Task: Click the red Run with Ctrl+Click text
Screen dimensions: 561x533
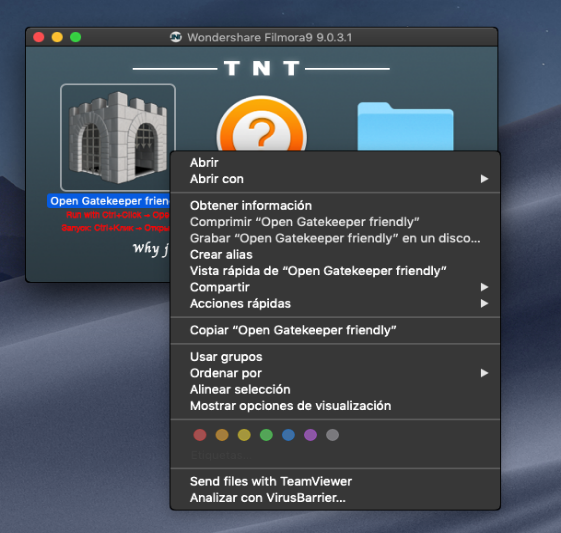Action: click(117, 215)
